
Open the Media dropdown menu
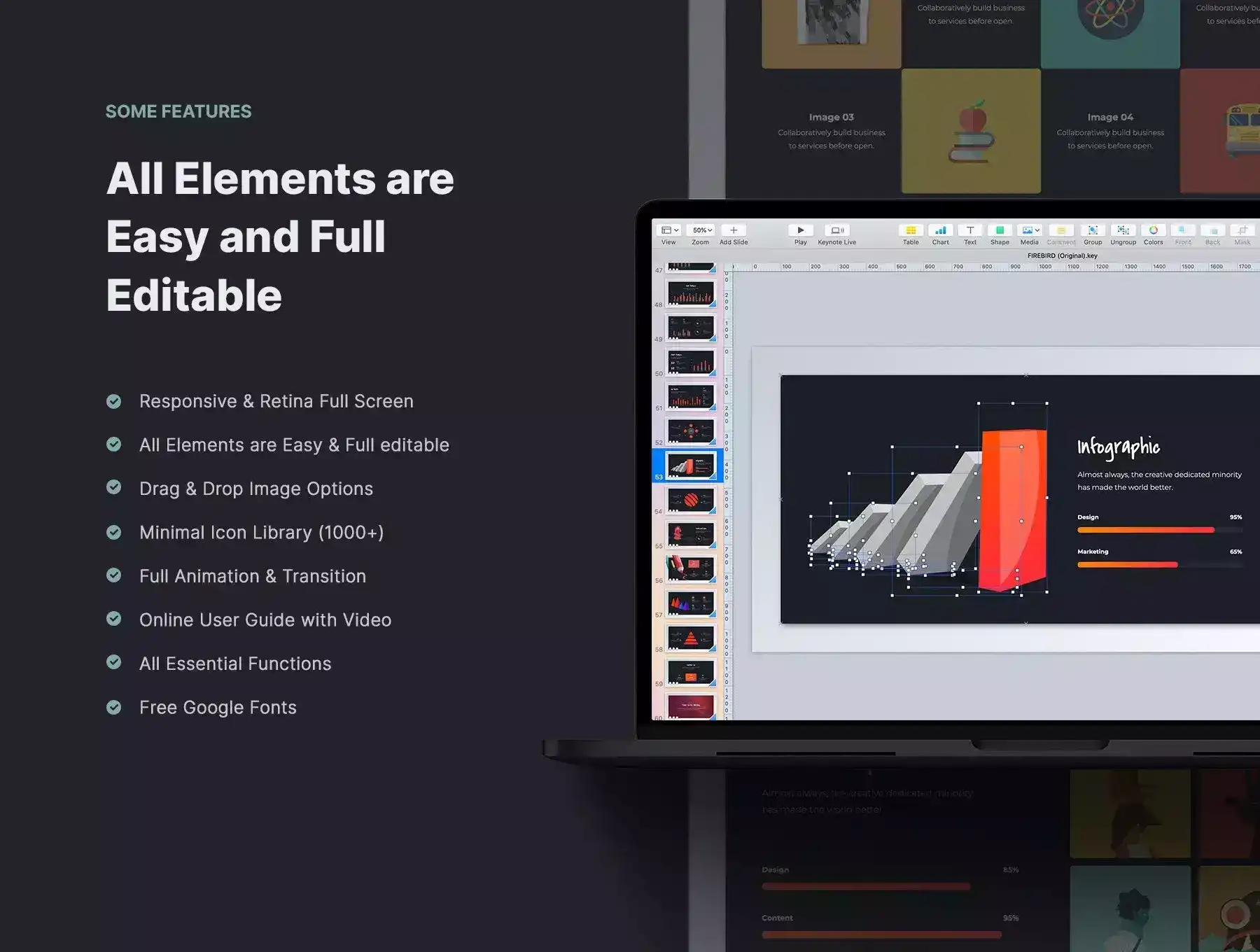[1030, 230]
